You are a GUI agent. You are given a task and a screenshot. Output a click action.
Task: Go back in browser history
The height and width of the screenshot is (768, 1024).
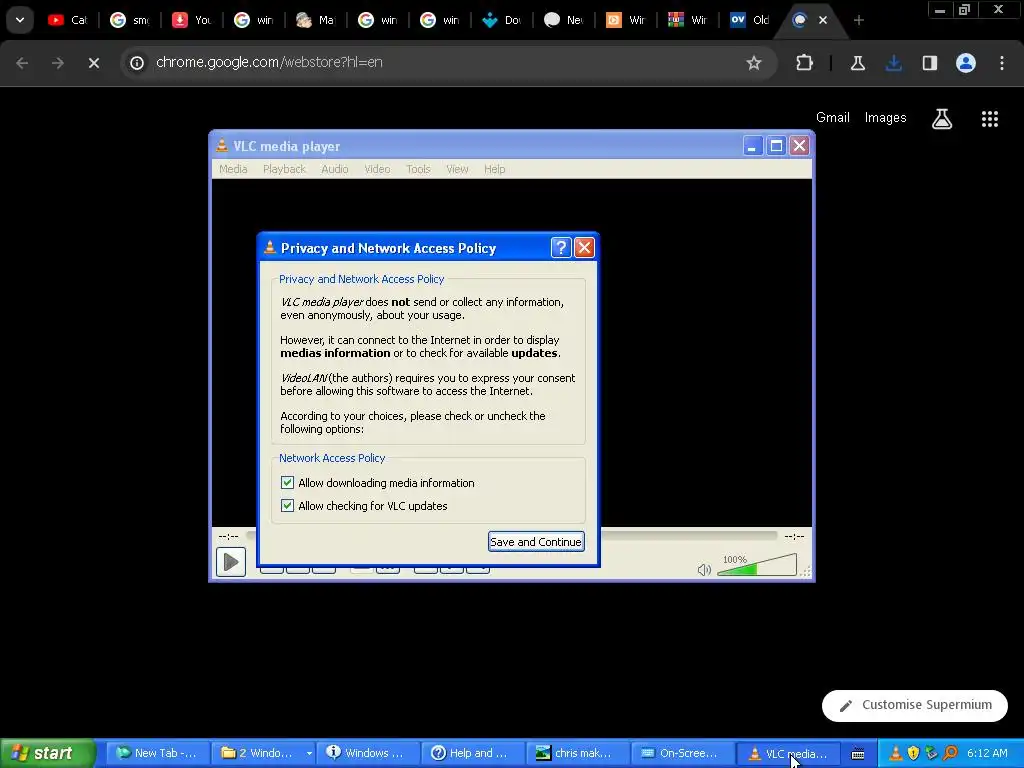[22, 63]
